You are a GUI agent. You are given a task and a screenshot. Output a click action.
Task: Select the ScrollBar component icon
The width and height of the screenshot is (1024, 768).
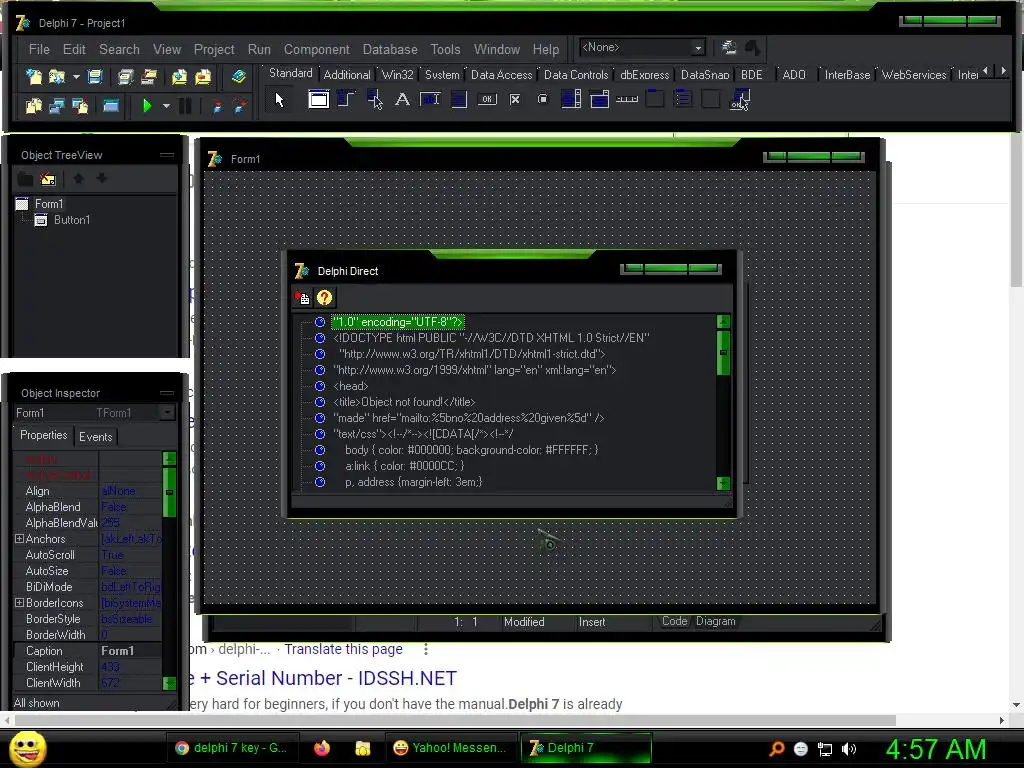pos(627,99)
